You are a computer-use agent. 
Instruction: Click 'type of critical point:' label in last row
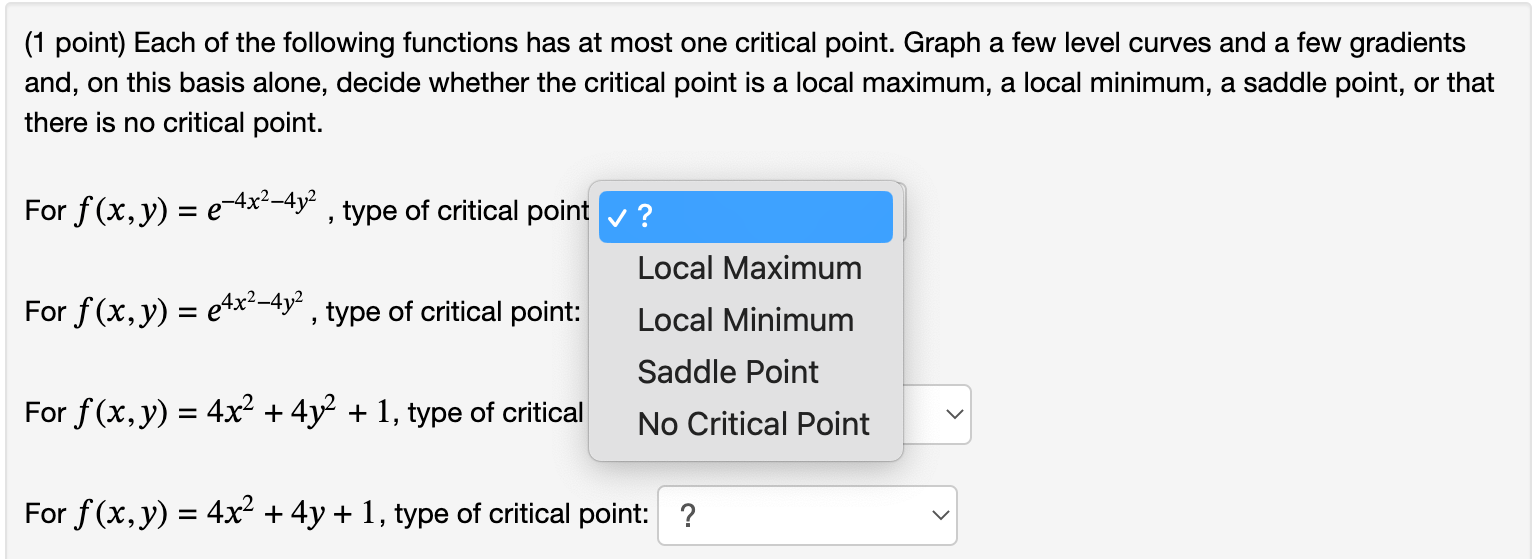521,515
